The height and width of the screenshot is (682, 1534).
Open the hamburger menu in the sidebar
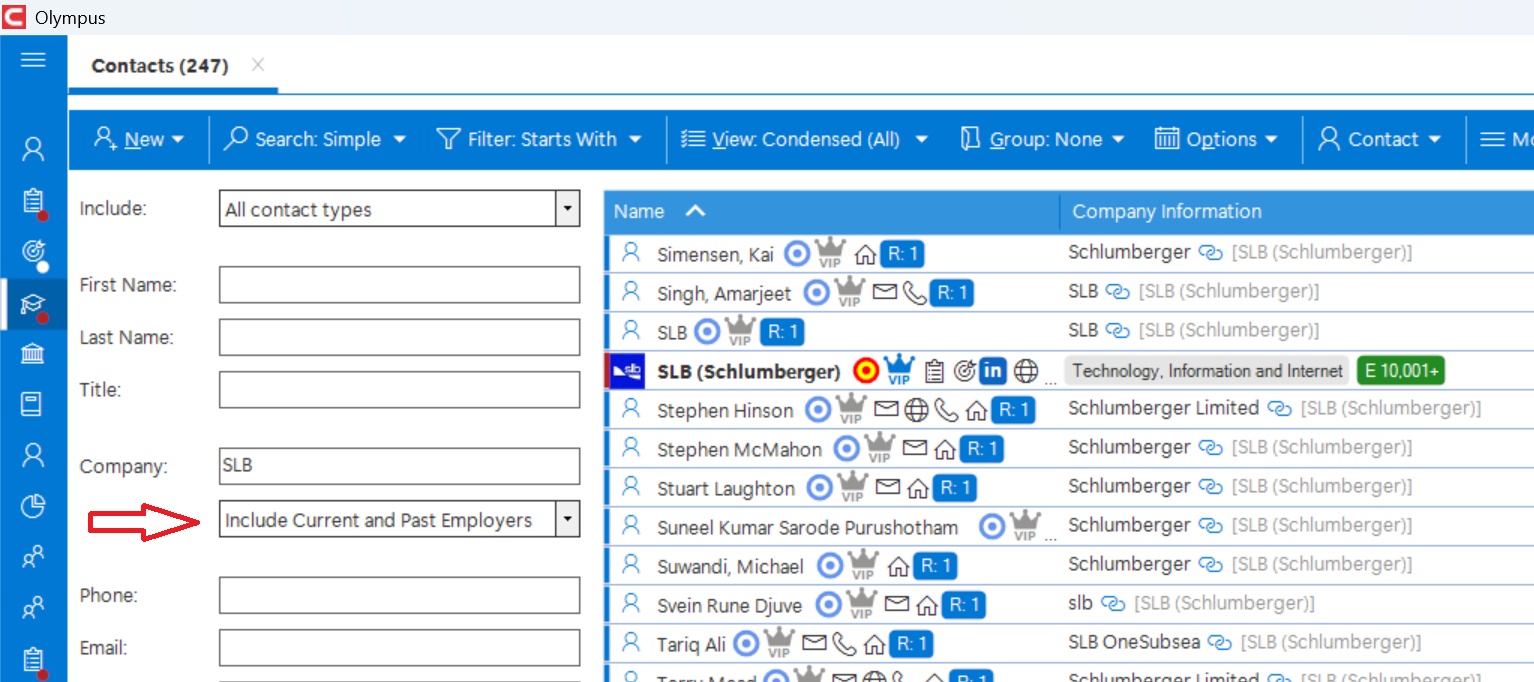(x=33, y=60)
